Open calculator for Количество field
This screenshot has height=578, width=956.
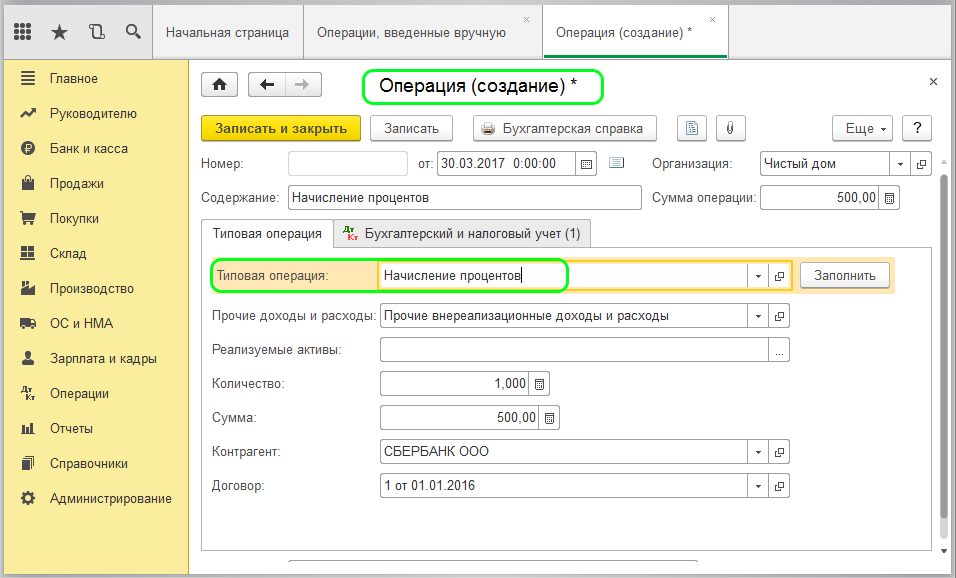point(539,384)
